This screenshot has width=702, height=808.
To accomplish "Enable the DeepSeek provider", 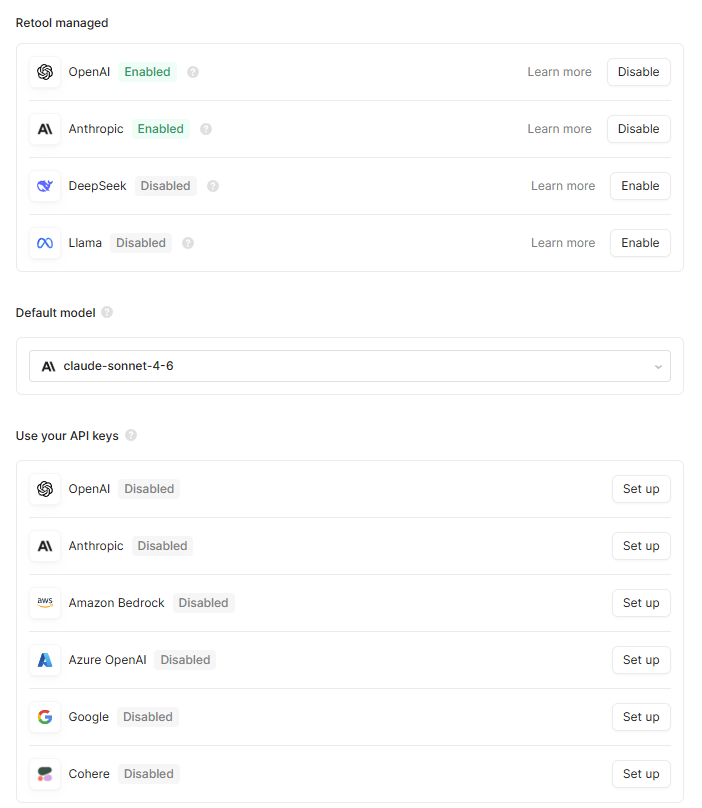I will pos(640,186).
